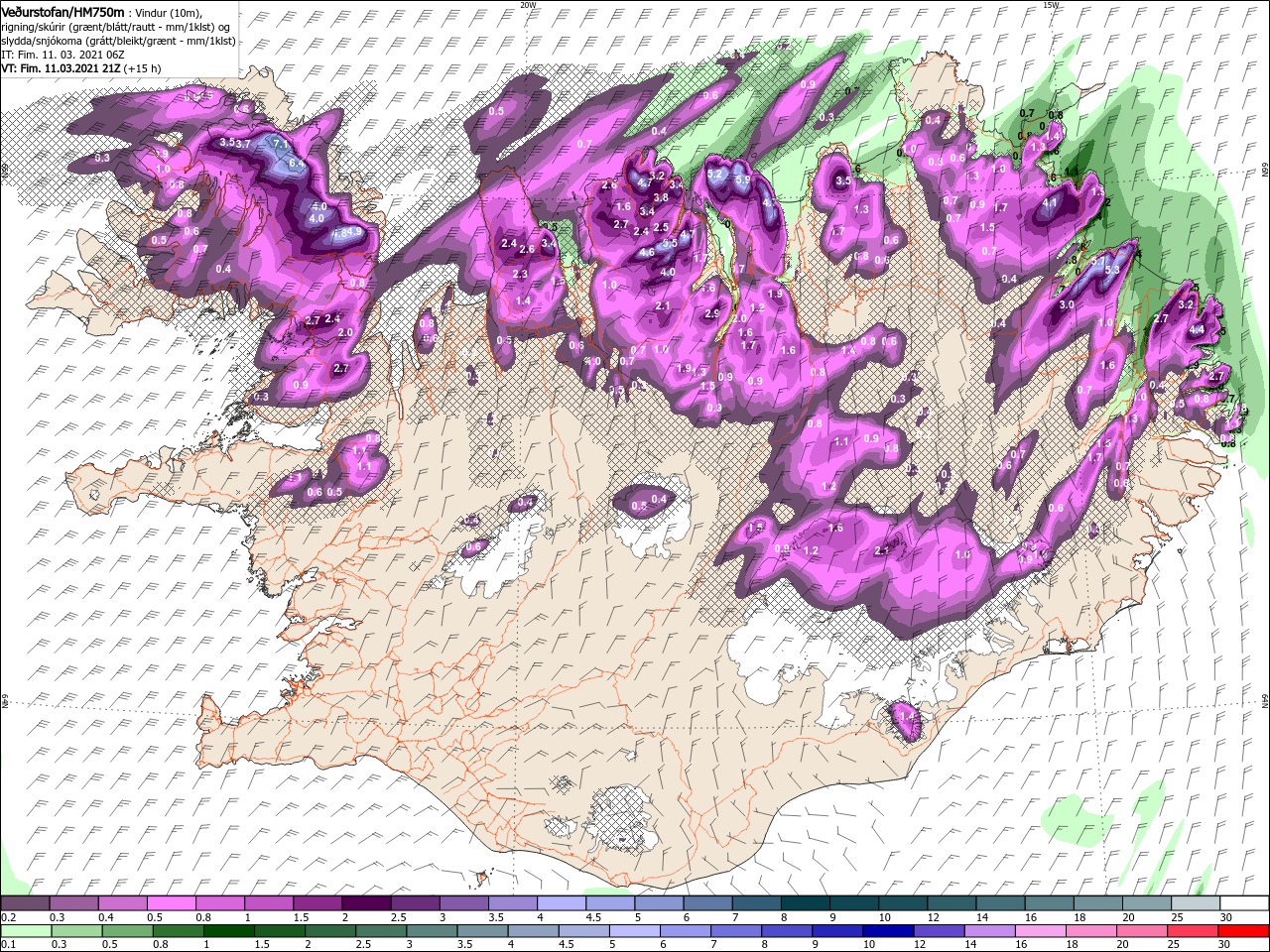The width and height of the screenshot is (1270, 952).
Task: Click snow scale lavender swatch between 4 and 4.5
Action: pyautogui.click(x=561, y=902)
